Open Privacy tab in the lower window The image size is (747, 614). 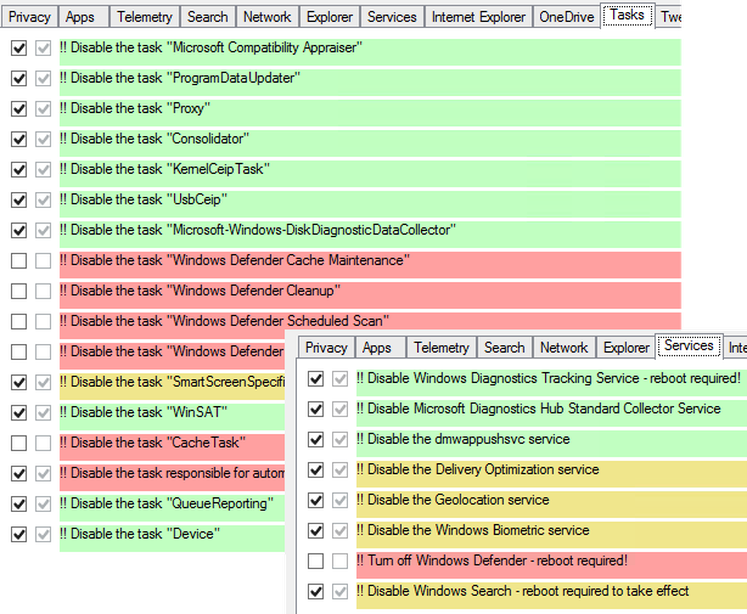pyautogui.click(x=326, y=348)
